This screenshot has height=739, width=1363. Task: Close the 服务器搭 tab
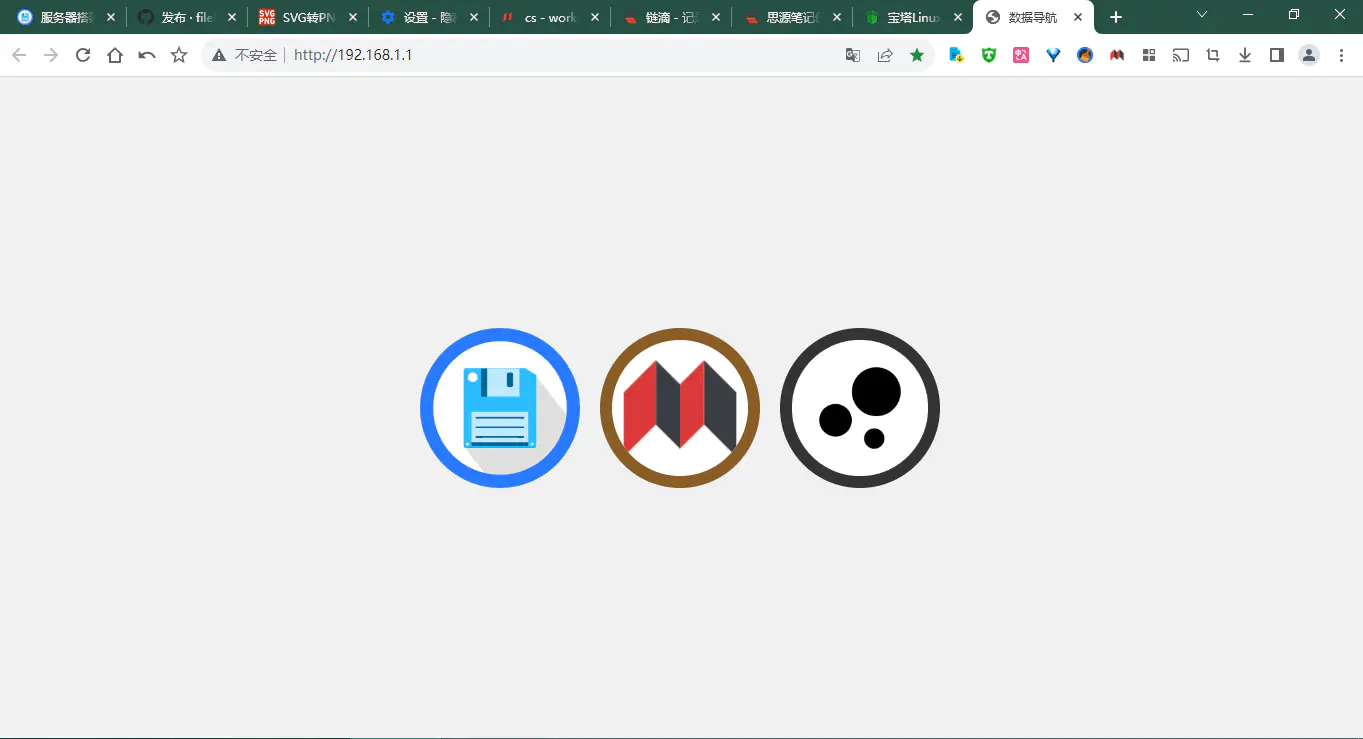tap(110, 17)
